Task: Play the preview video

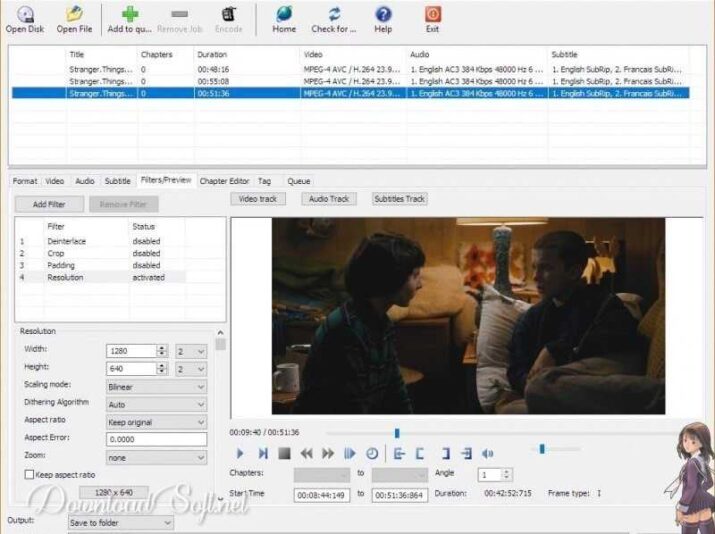Action: tap(240, 453)
